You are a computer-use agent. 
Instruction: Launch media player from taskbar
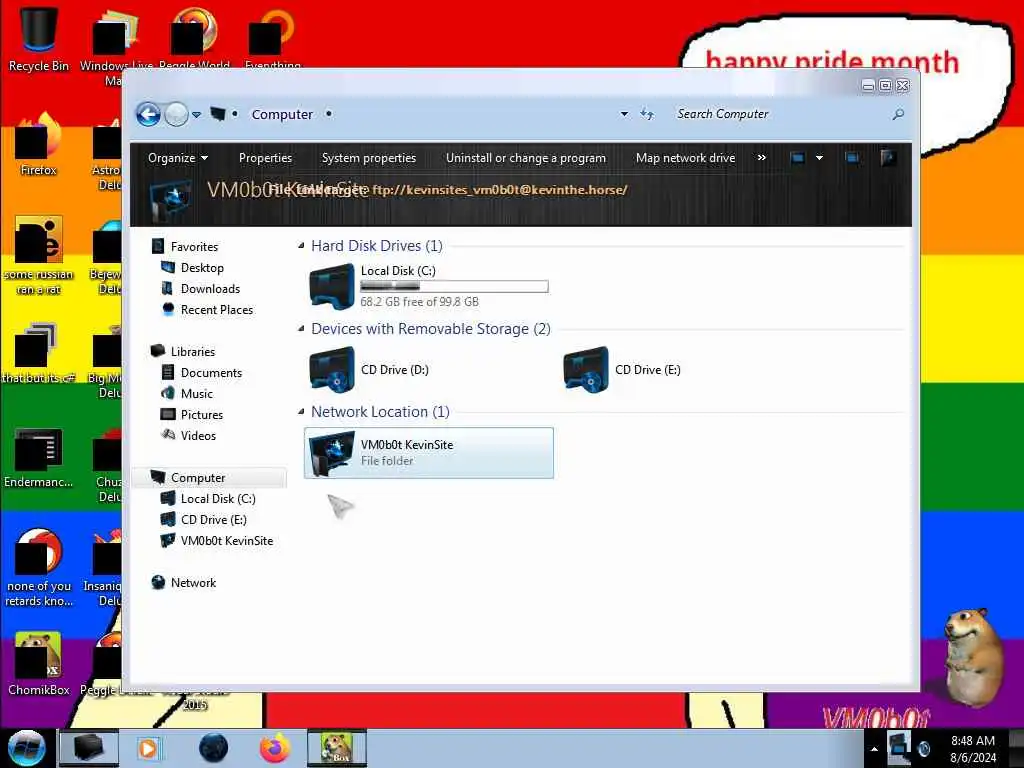tap(148, 748)
